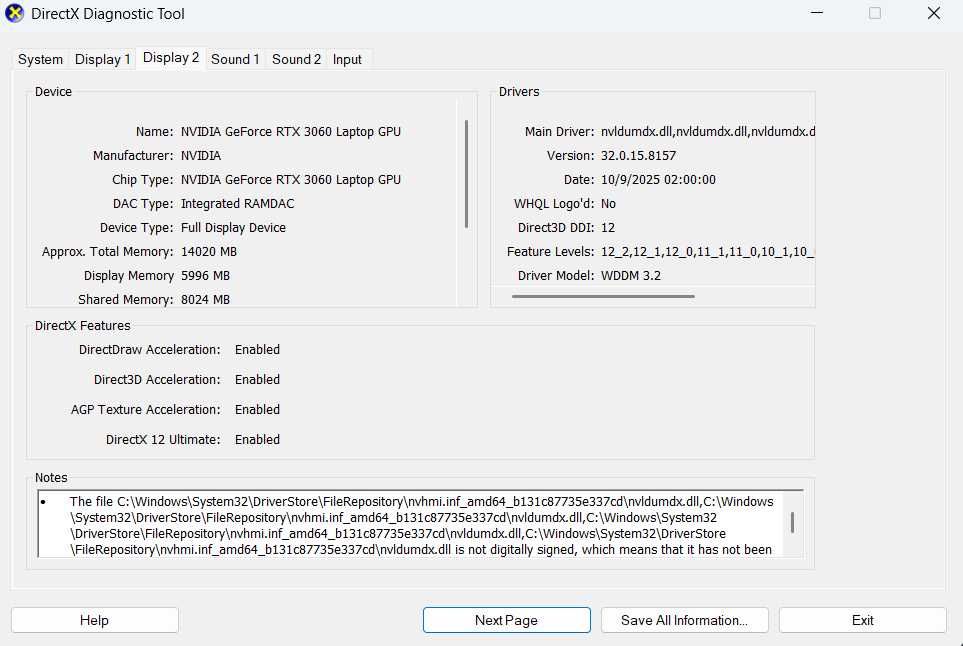Viewport: 963px width, 646px height.
Task: Switch to the Input tab
Action: [347, 60]
